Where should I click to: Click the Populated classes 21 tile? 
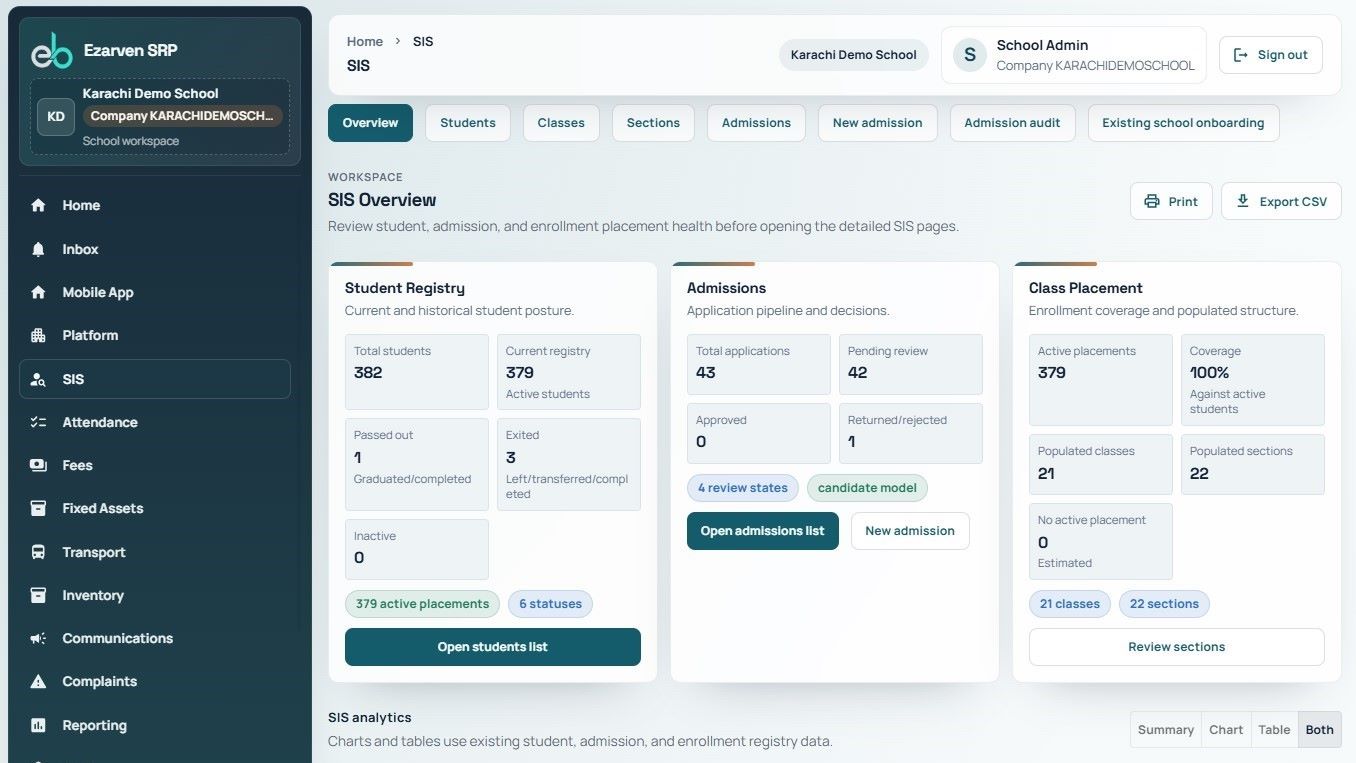(1101, 464)
